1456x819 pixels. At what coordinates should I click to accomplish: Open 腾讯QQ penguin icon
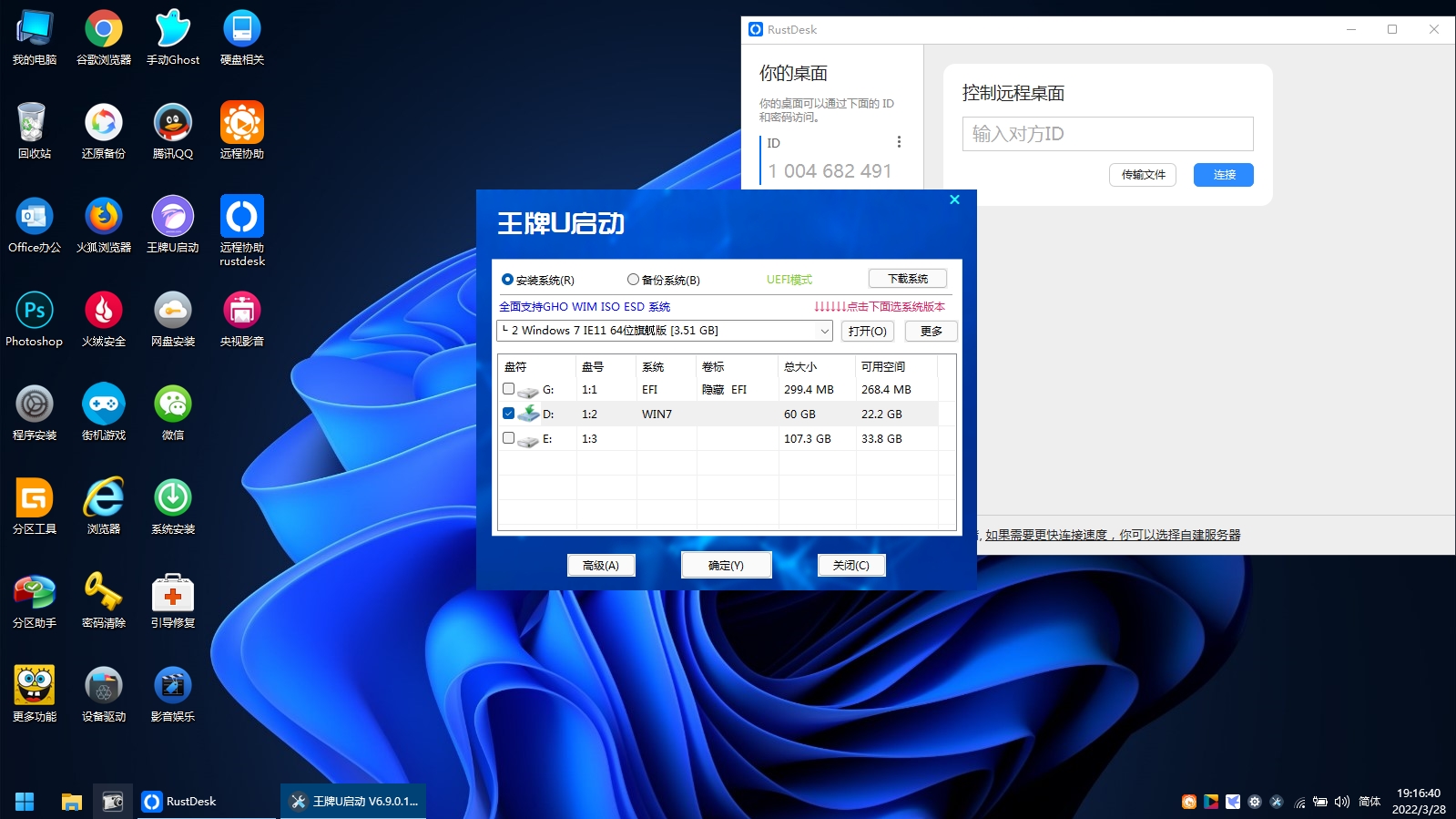pyautogui.click(x=173, y=132)
